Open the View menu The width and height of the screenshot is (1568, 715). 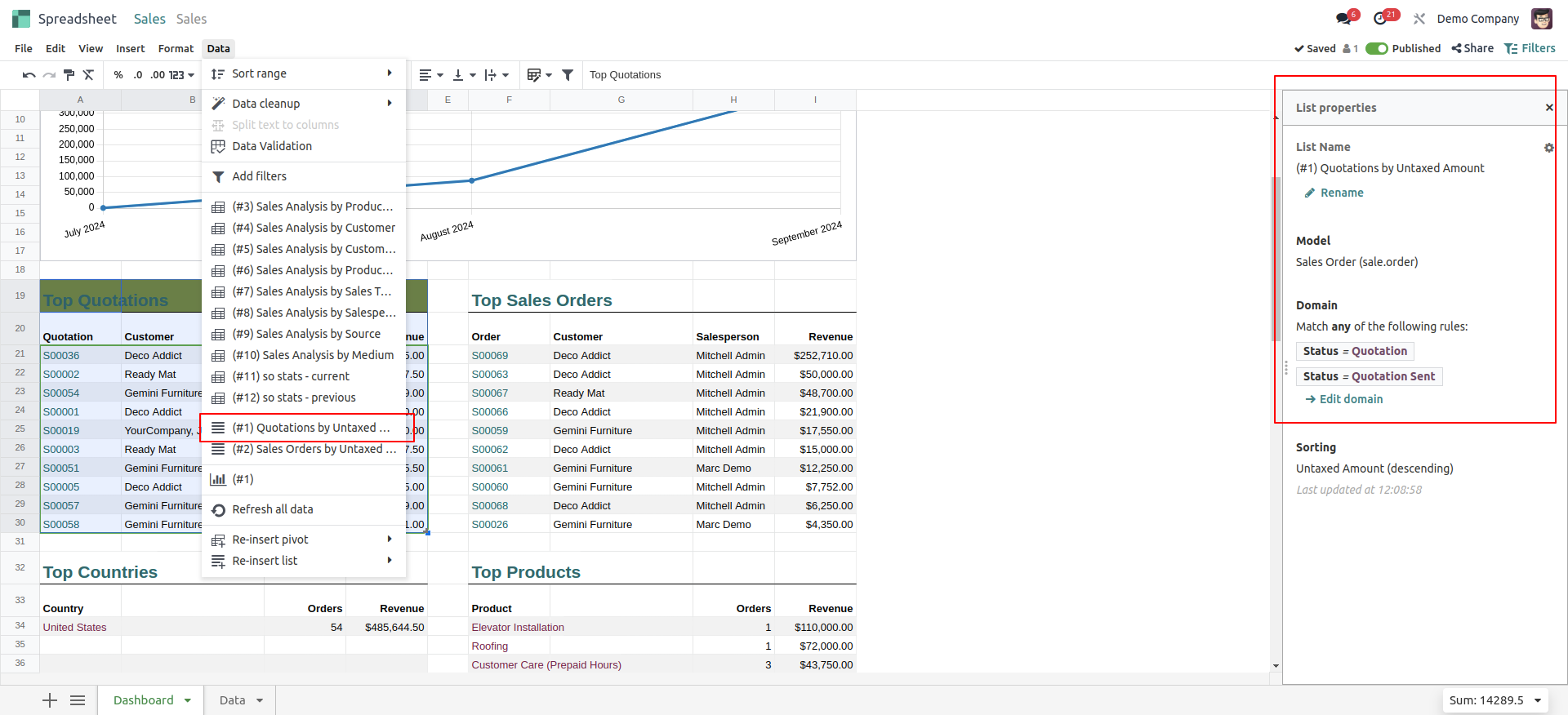click(91, 49)
